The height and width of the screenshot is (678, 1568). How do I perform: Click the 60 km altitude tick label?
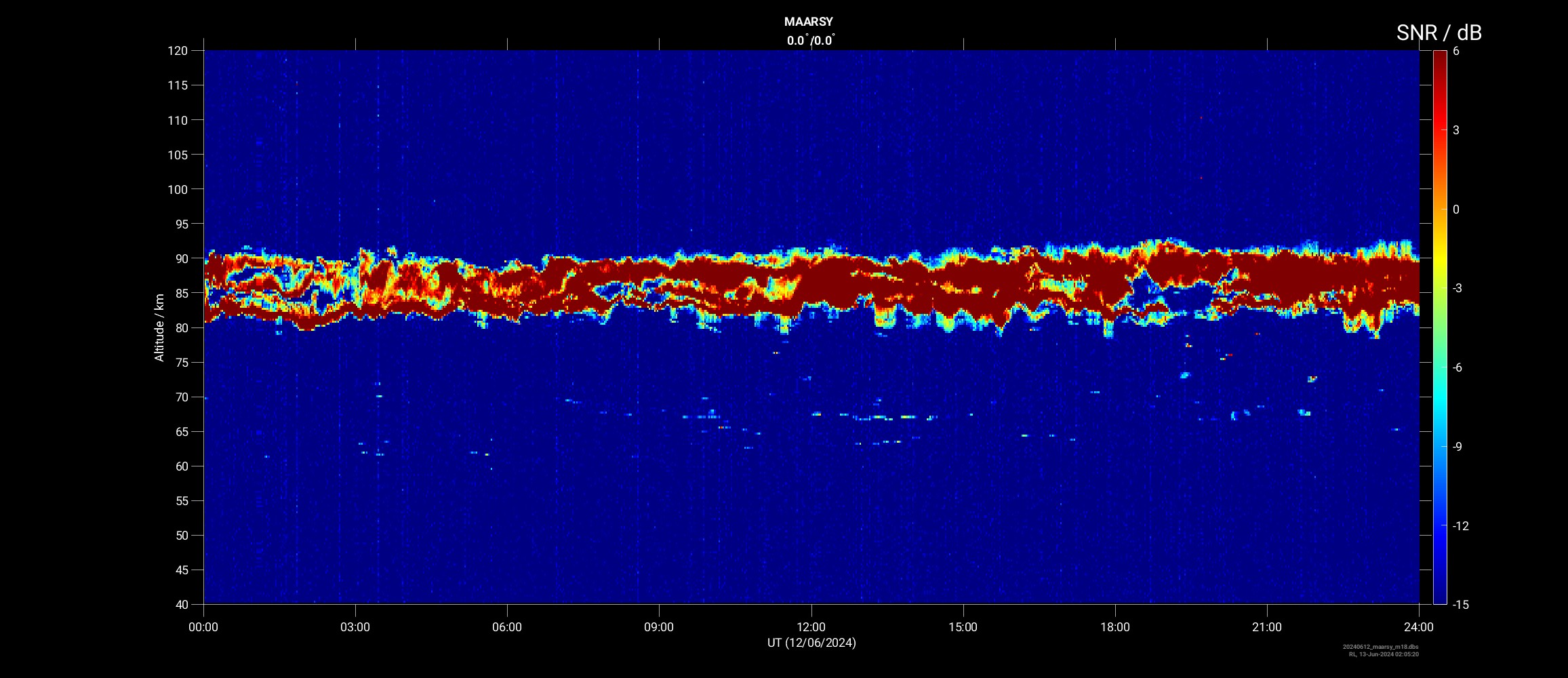tap(181, 466)
